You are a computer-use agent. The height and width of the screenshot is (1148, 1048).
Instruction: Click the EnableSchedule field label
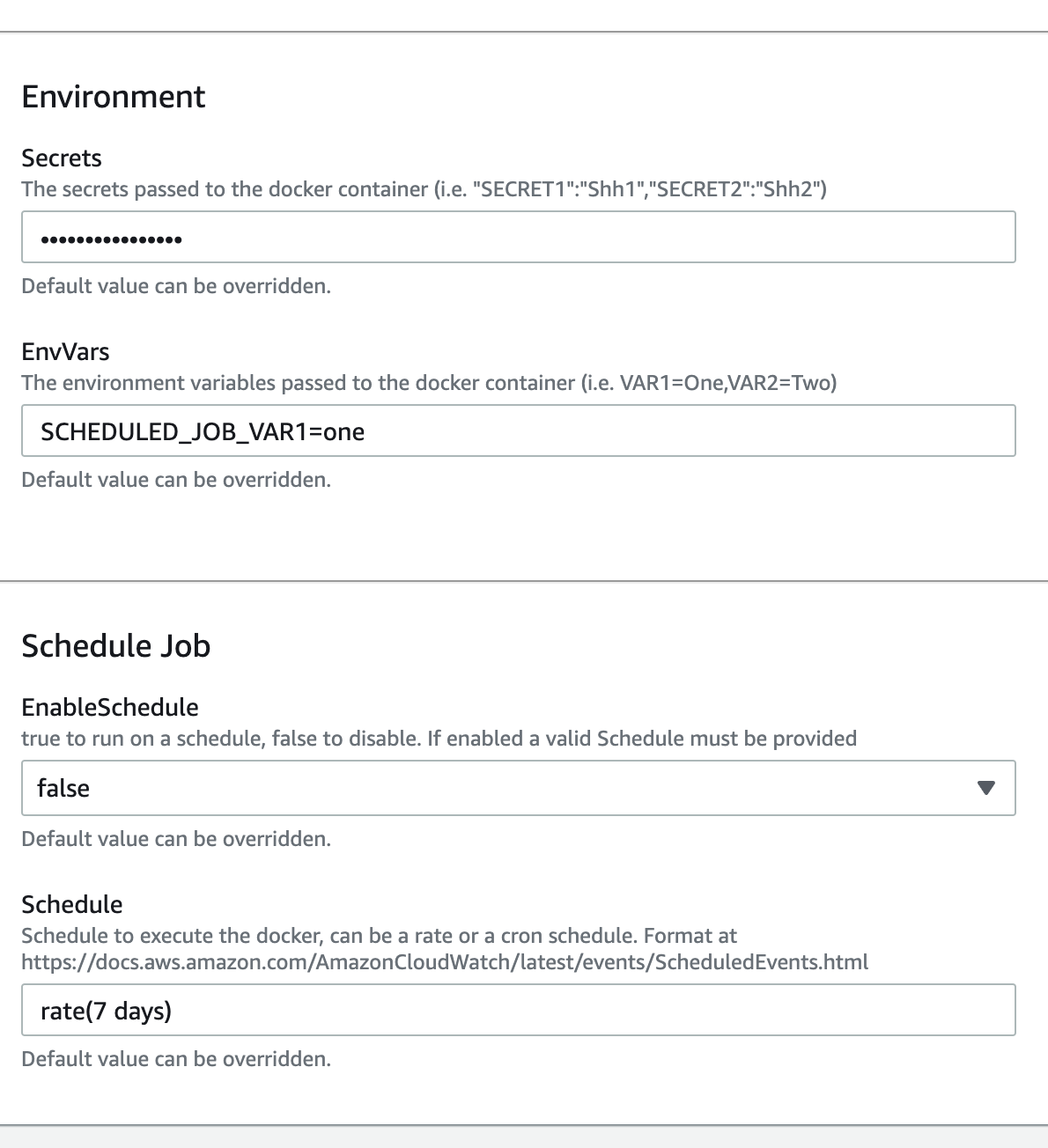pyautogui.click(x=110, y=707)
